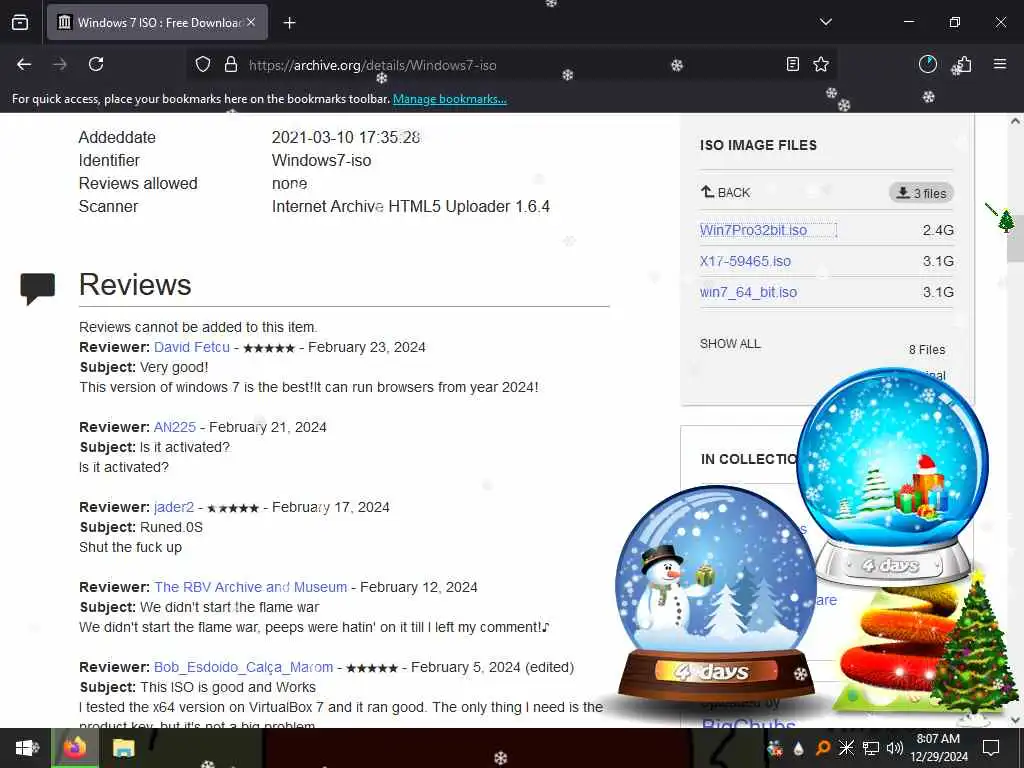Open Firefox View icon at tab strip start
The image size is (1024, 768).
click(20, 22)
